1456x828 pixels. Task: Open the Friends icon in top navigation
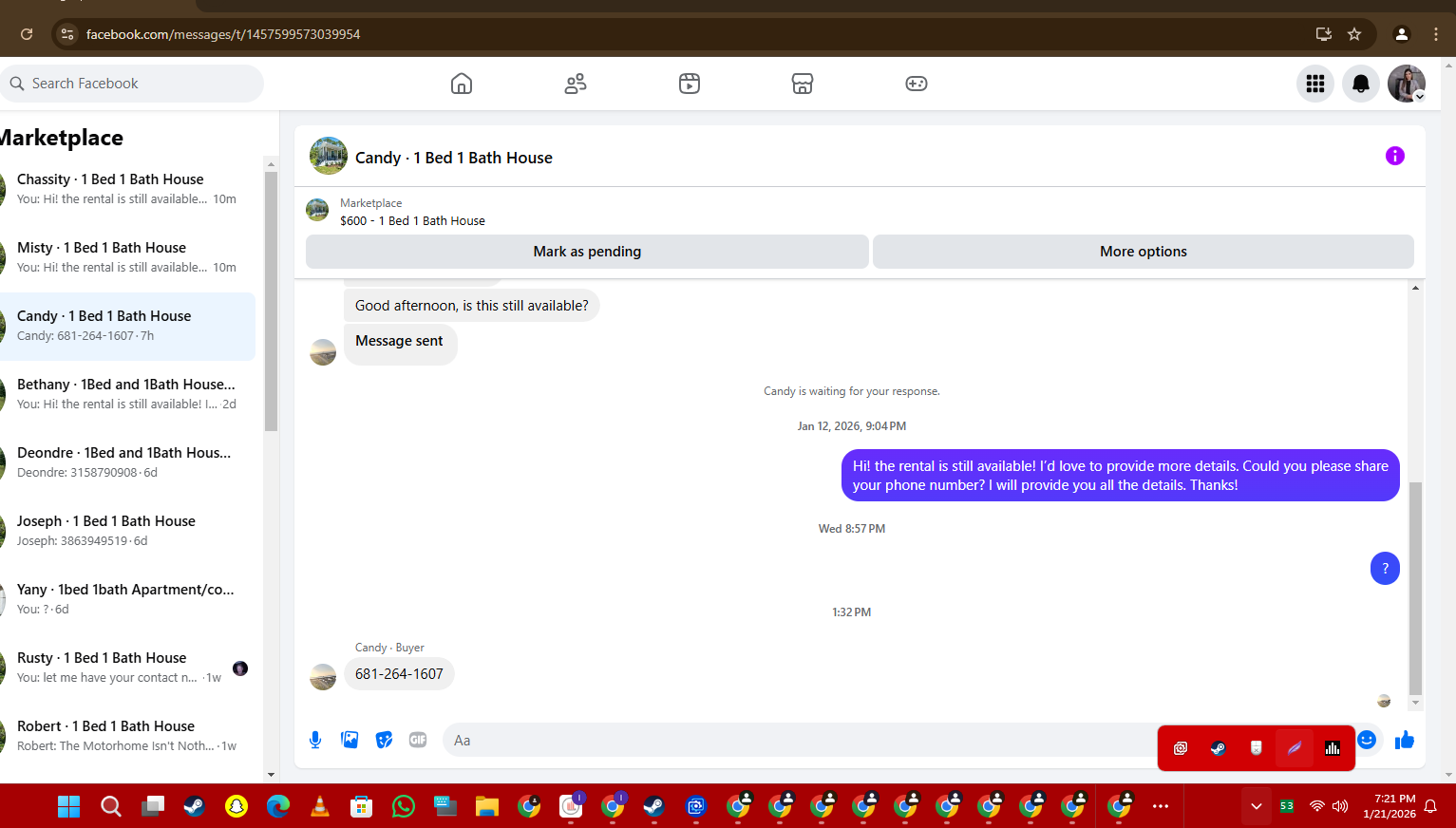[576, 84]
